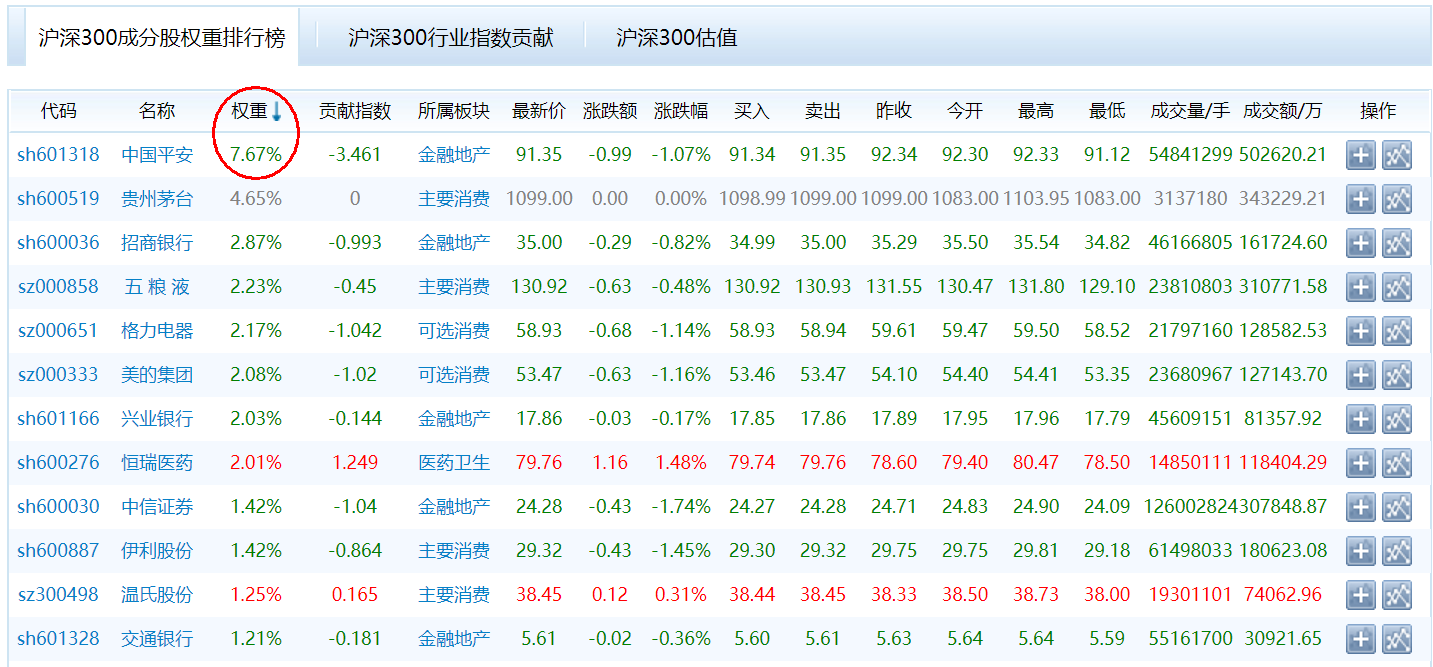Click plus icon in 兴业银行 row

(x=1360, y=419)
